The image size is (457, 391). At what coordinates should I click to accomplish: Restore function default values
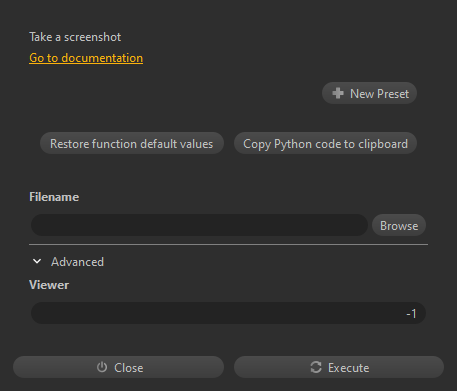[132, 144]
